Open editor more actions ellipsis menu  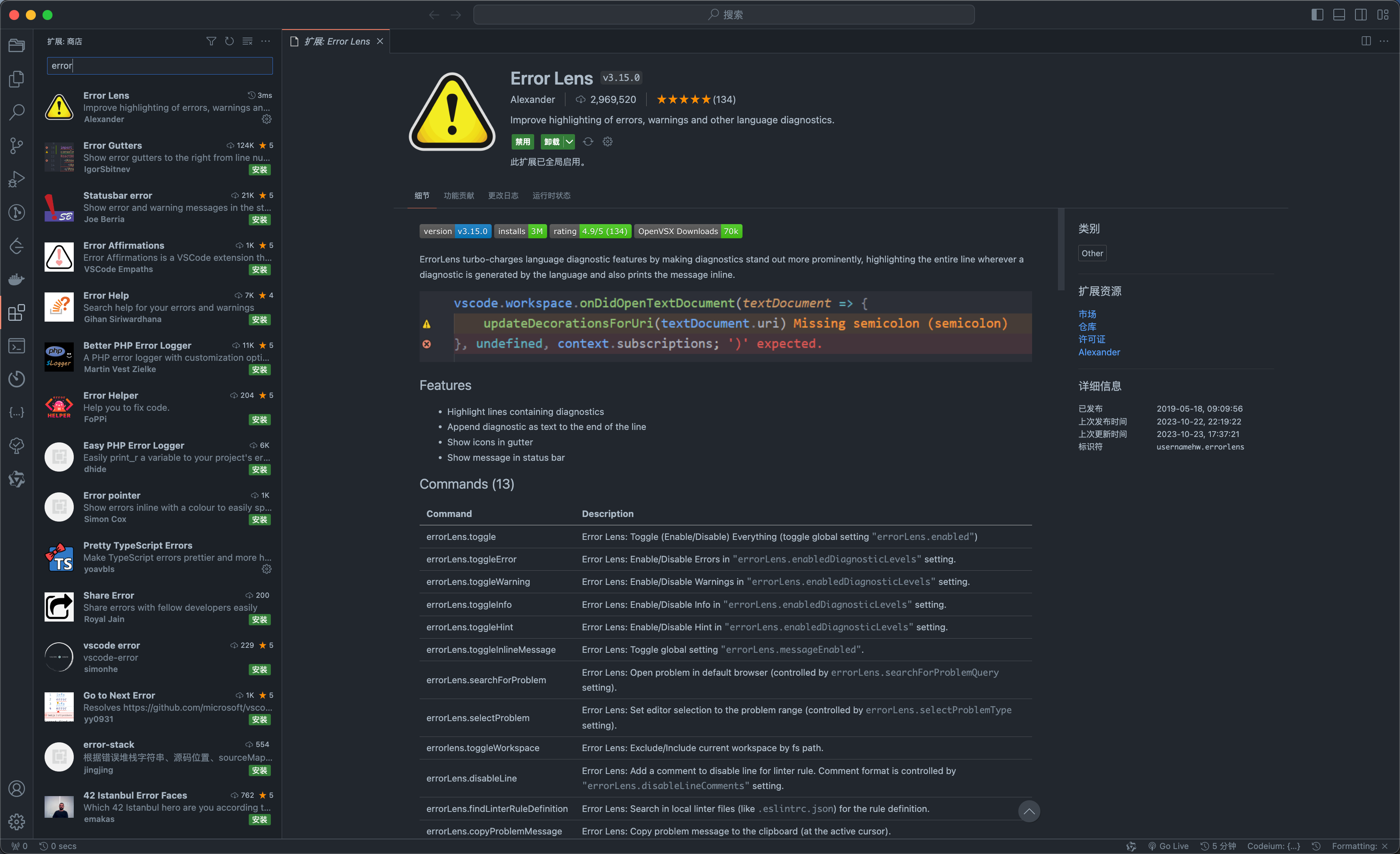tap(1384, 42)
